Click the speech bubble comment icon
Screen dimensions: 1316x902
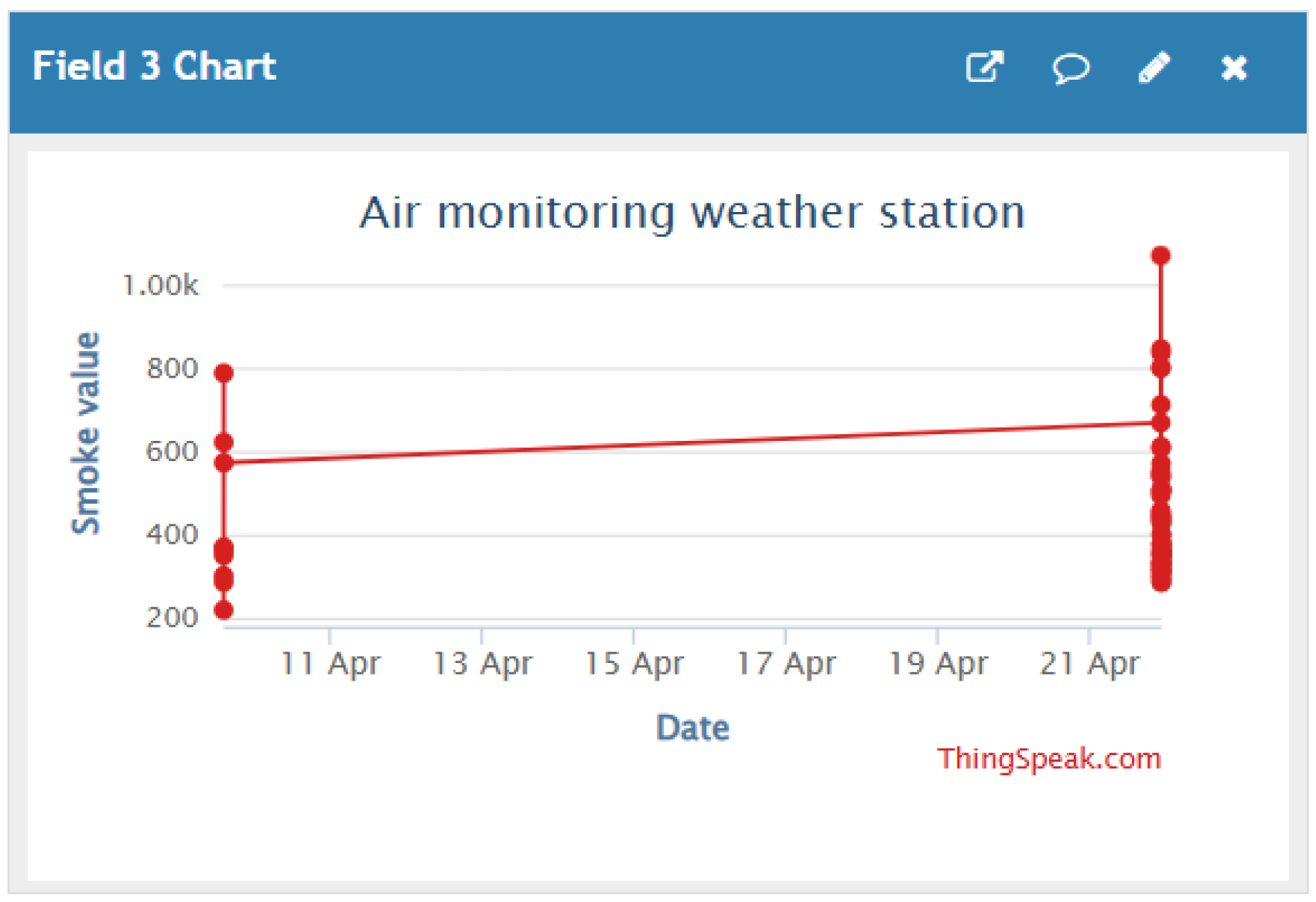point(1071,67)
